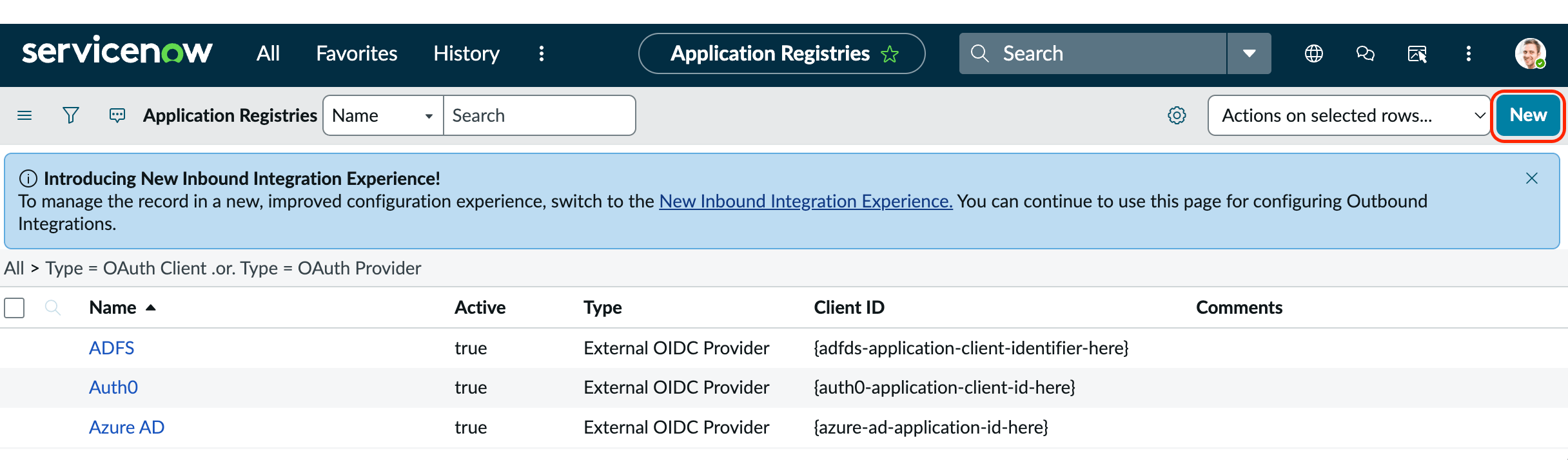The width and height of the screenshot is (1568, 460).
Task: Show the filter funnel icon
Action: [x=71, y=115]
